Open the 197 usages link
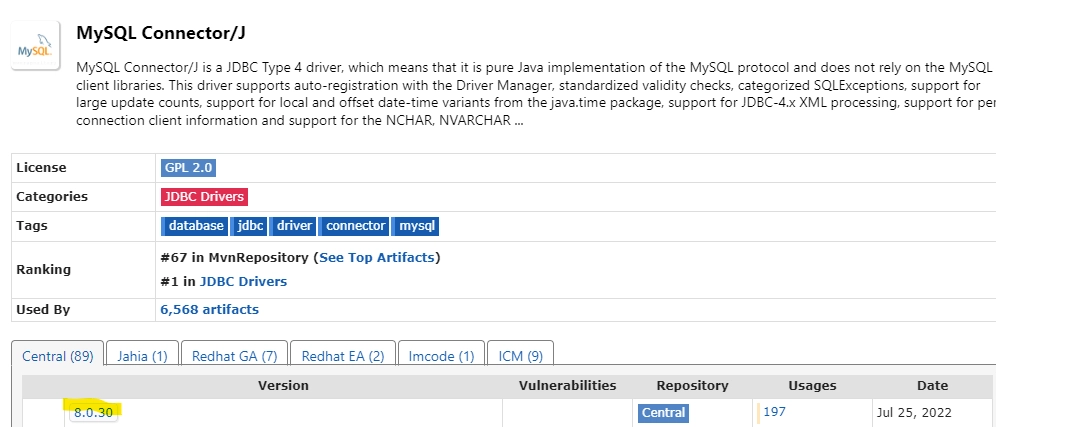The image size is (1078, 427). tap(774, 411)
